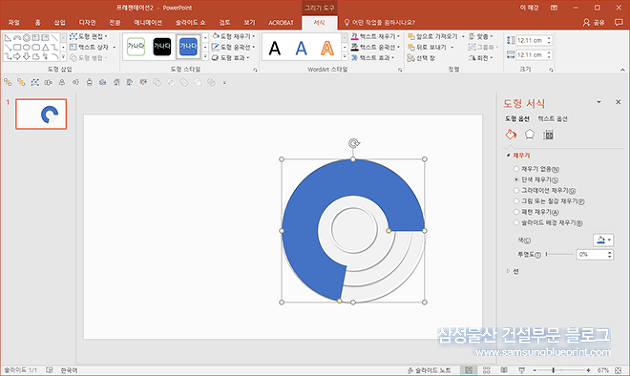The width and height of the screenshot is (630, 376).
Task: Switch to the 슬라이드 쇼 tab
Action: [x=190, y=22]
